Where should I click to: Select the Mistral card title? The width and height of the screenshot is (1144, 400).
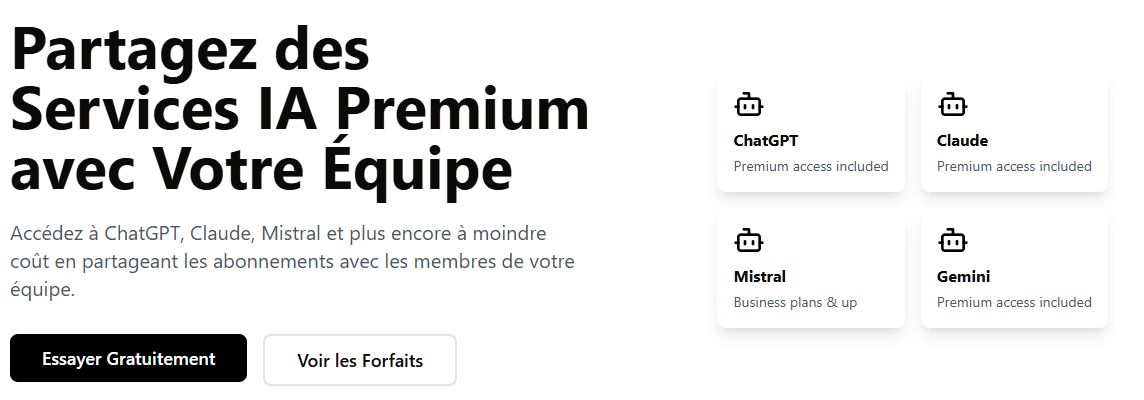(x=760, y=277)
